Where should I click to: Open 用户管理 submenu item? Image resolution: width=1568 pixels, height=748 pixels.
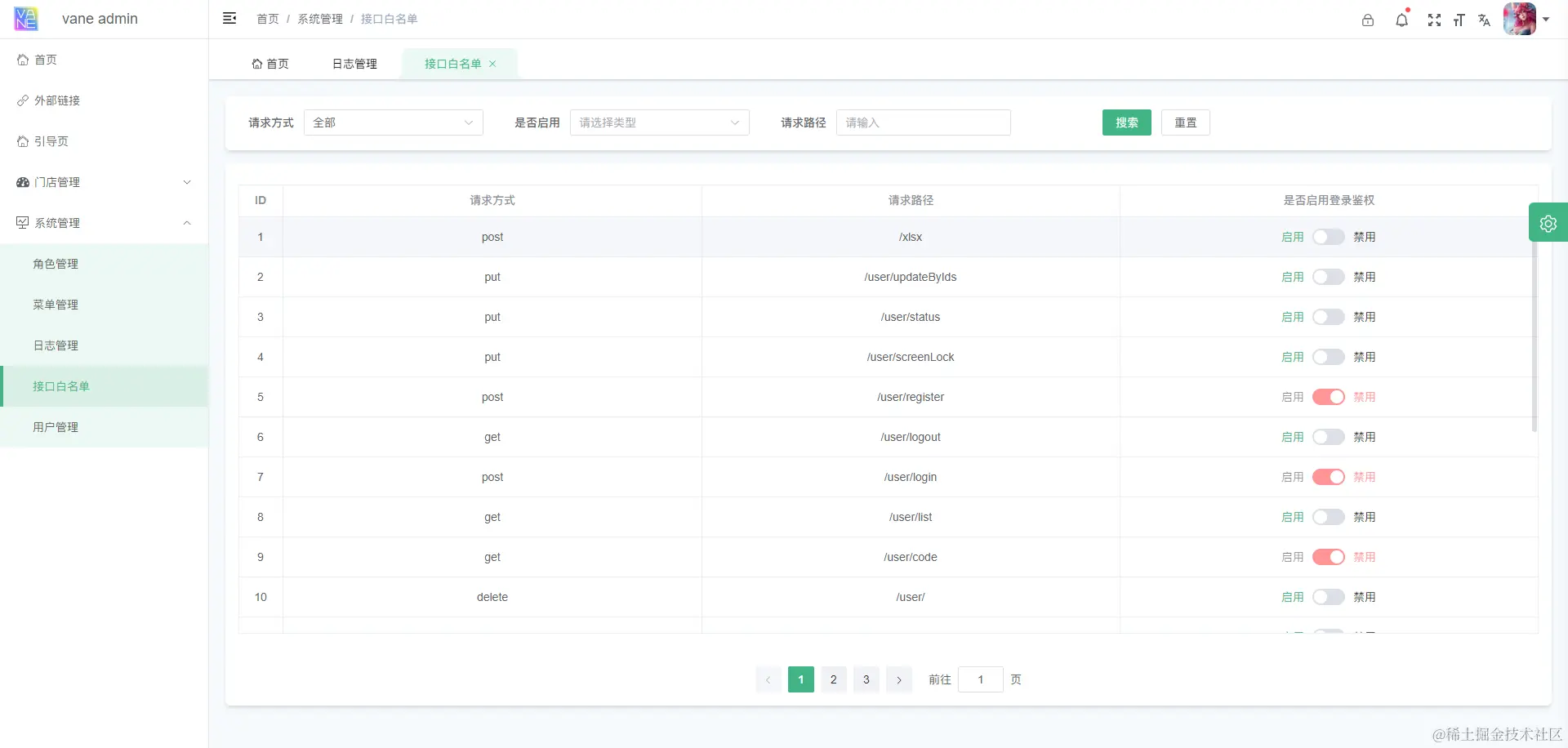[104, 427]
